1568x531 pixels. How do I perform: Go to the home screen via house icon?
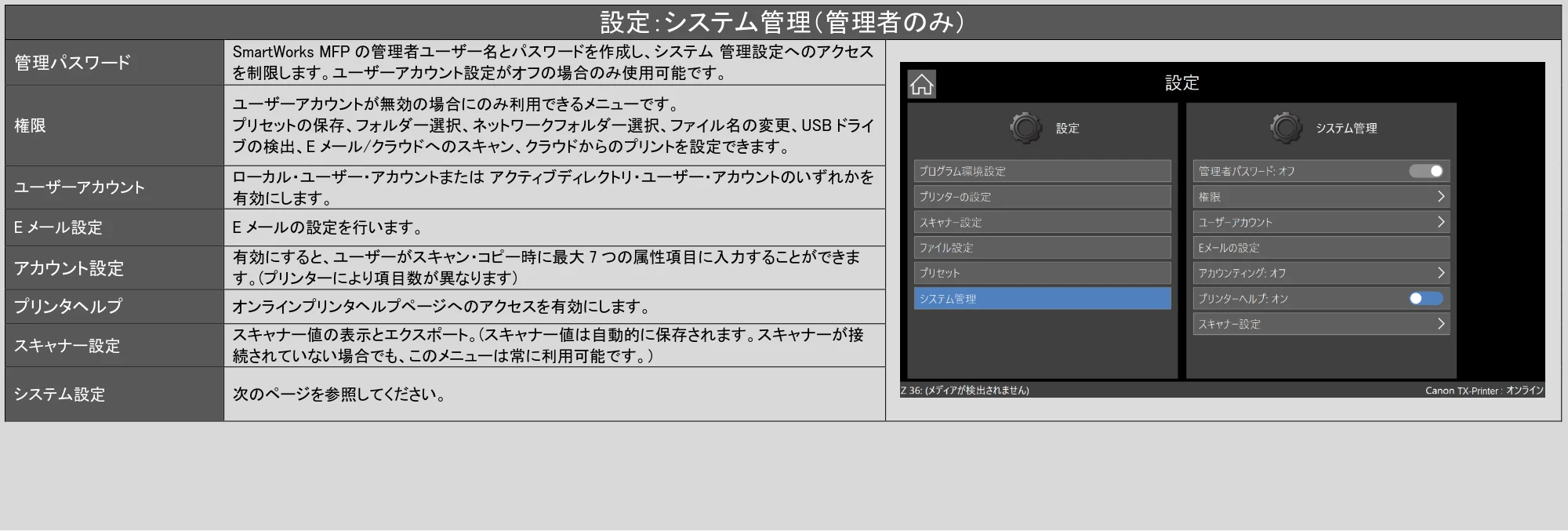[x=921, y=84]
